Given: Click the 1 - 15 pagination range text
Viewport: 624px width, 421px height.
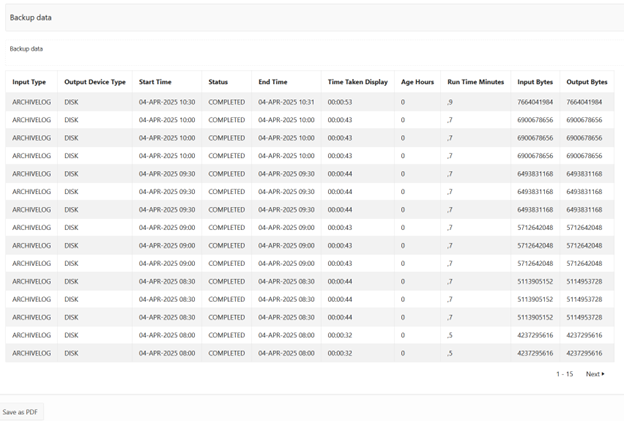Looking at the screenshot, I should [x=564, y=374].
